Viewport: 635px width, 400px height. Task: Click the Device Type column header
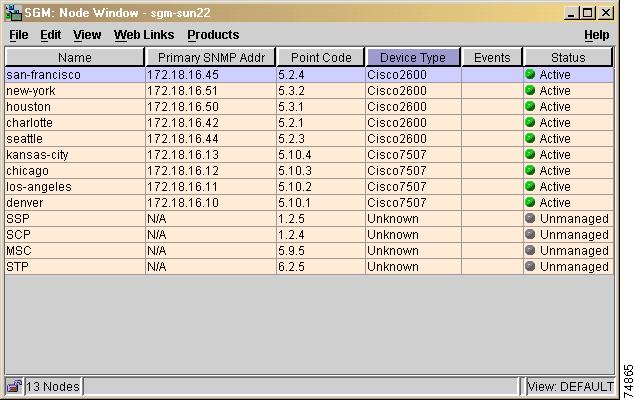pos(413,57)
